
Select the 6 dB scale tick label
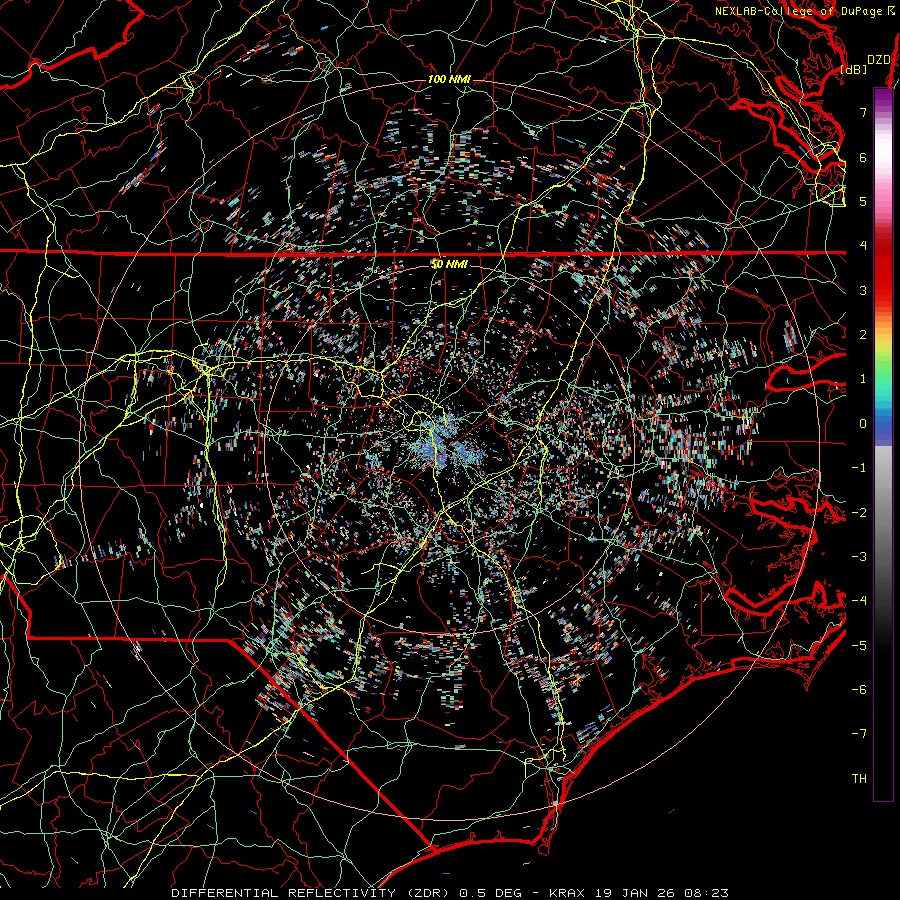[863, 157]
